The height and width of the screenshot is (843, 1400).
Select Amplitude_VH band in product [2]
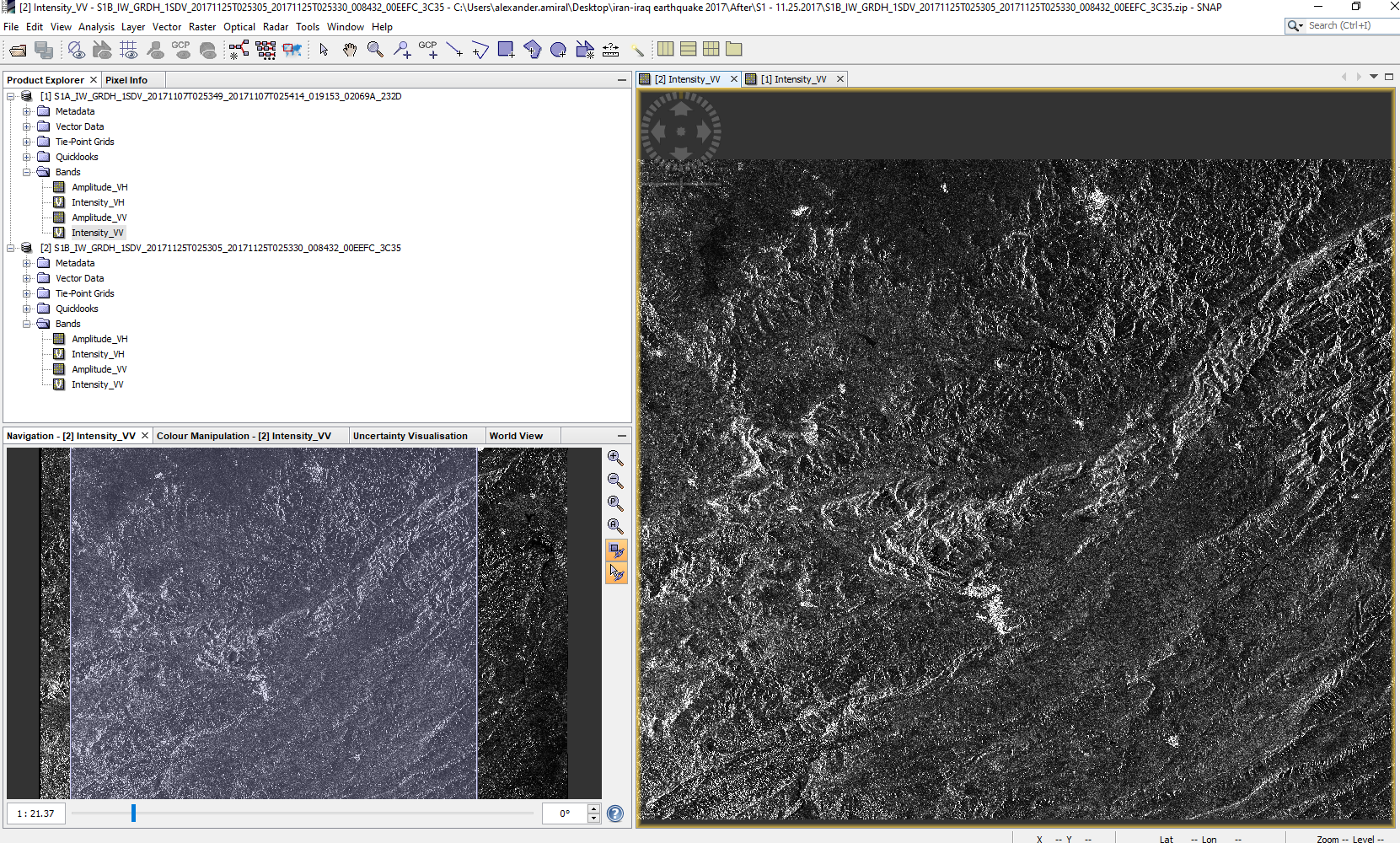point(99,339)
